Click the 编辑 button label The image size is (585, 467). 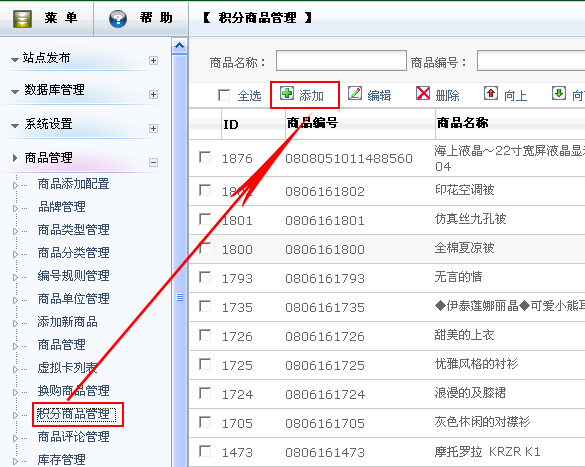[x=379, y=96]
